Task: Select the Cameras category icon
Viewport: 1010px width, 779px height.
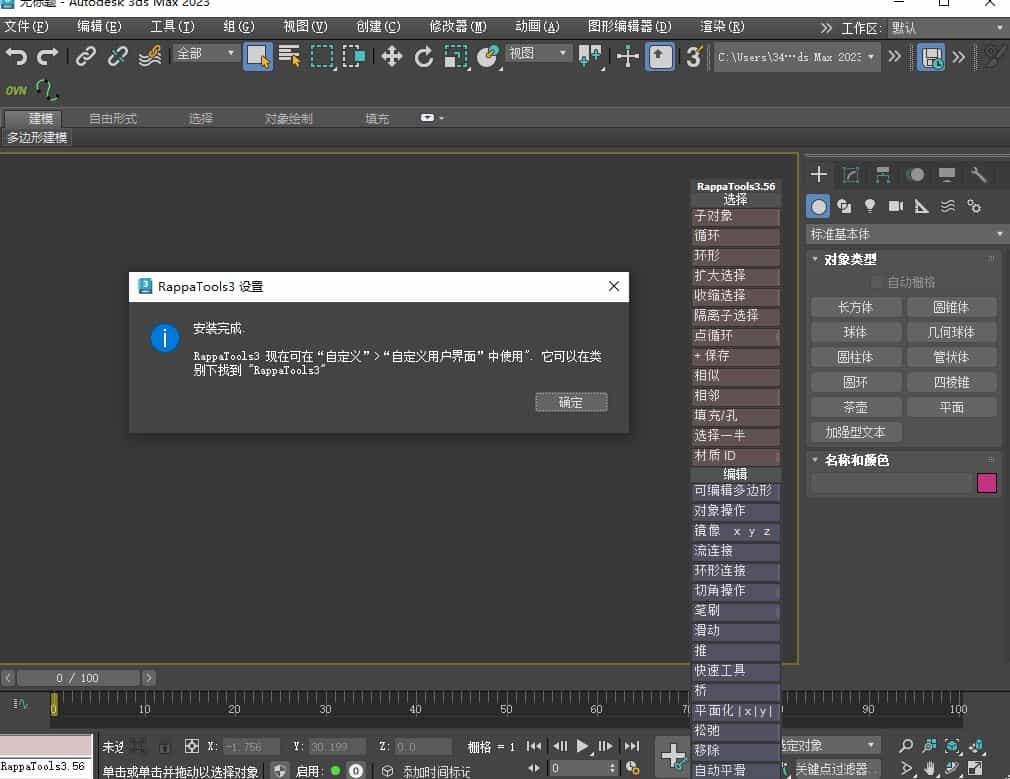Action: pyautogui.click(x=895, y=206)
